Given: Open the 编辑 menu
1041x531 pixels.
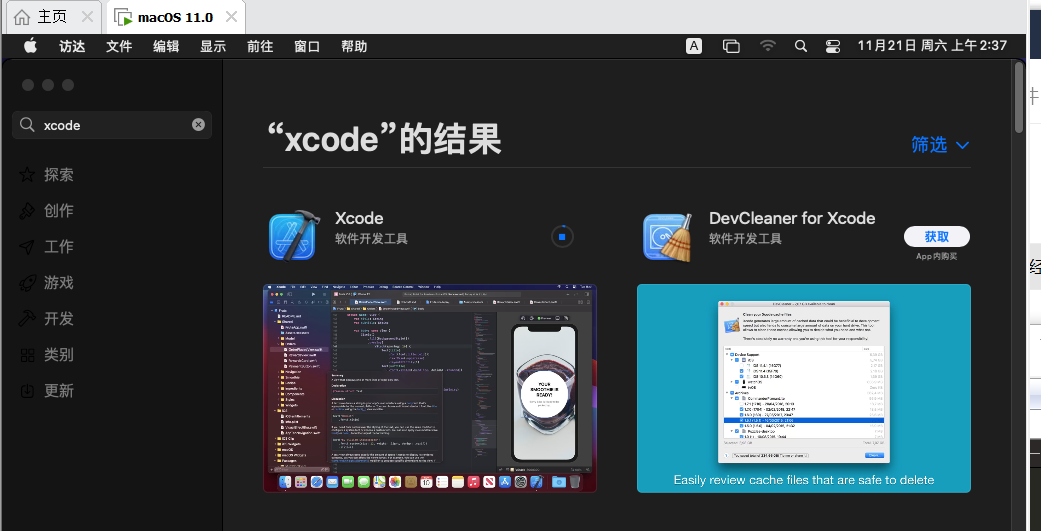Looking at the screenshot, I should pos(166,46).
